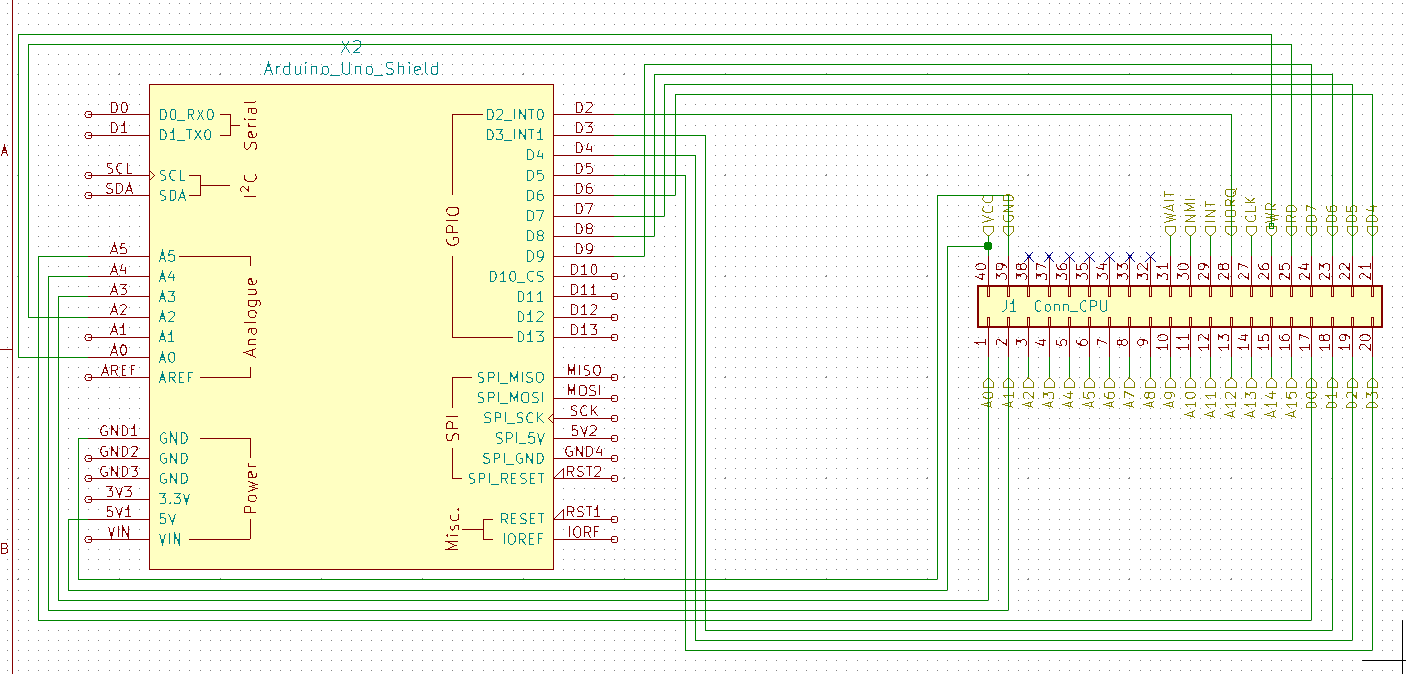This screenshot has width=1406, height=674.
Task: Select the GND1 pin label
Action: point(118,431)
